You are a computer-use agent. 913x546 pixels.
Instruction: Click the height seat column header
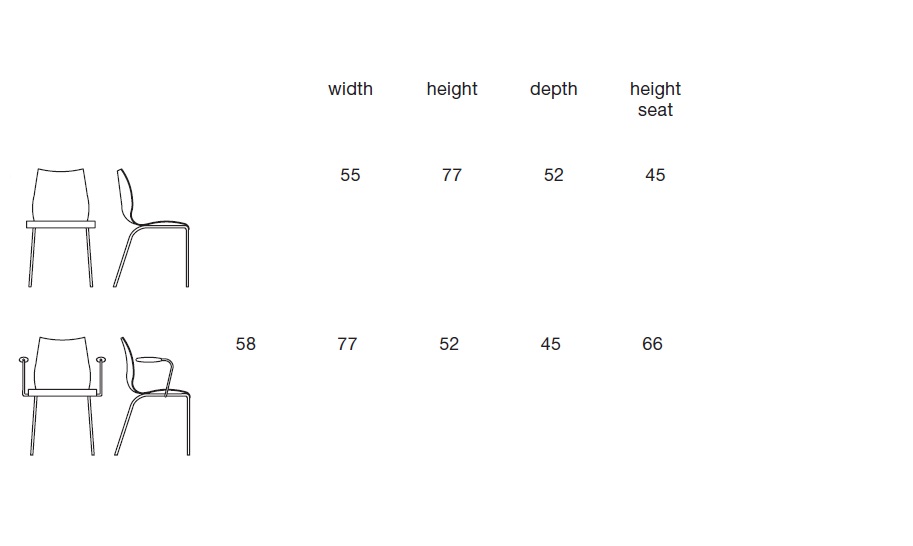655,100
